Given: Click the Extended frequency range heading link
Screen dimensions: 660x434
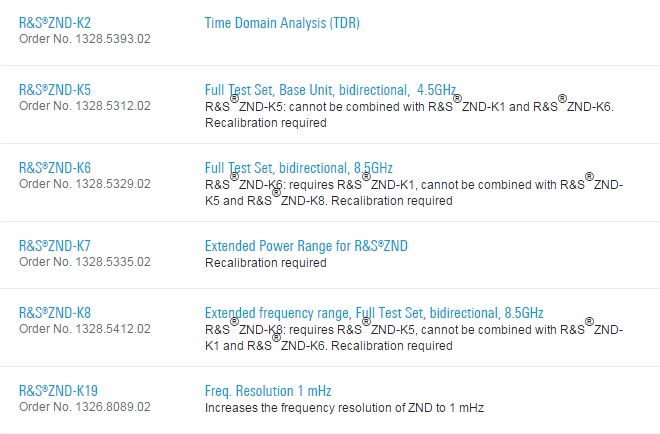Looking at the screenshot, I should (374, 313).
